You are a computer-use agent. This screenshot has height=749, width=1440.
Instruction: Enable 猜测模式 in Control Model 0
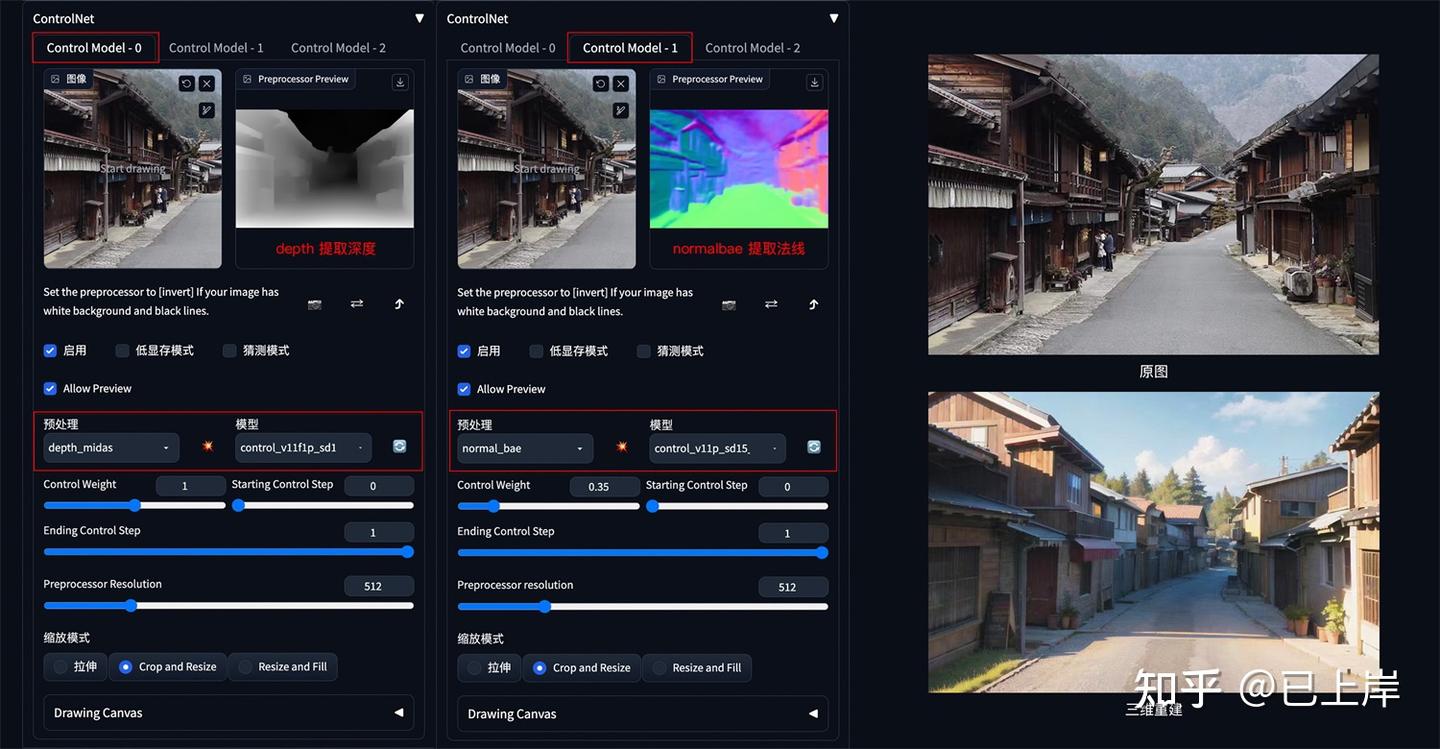tap(229, 350)
